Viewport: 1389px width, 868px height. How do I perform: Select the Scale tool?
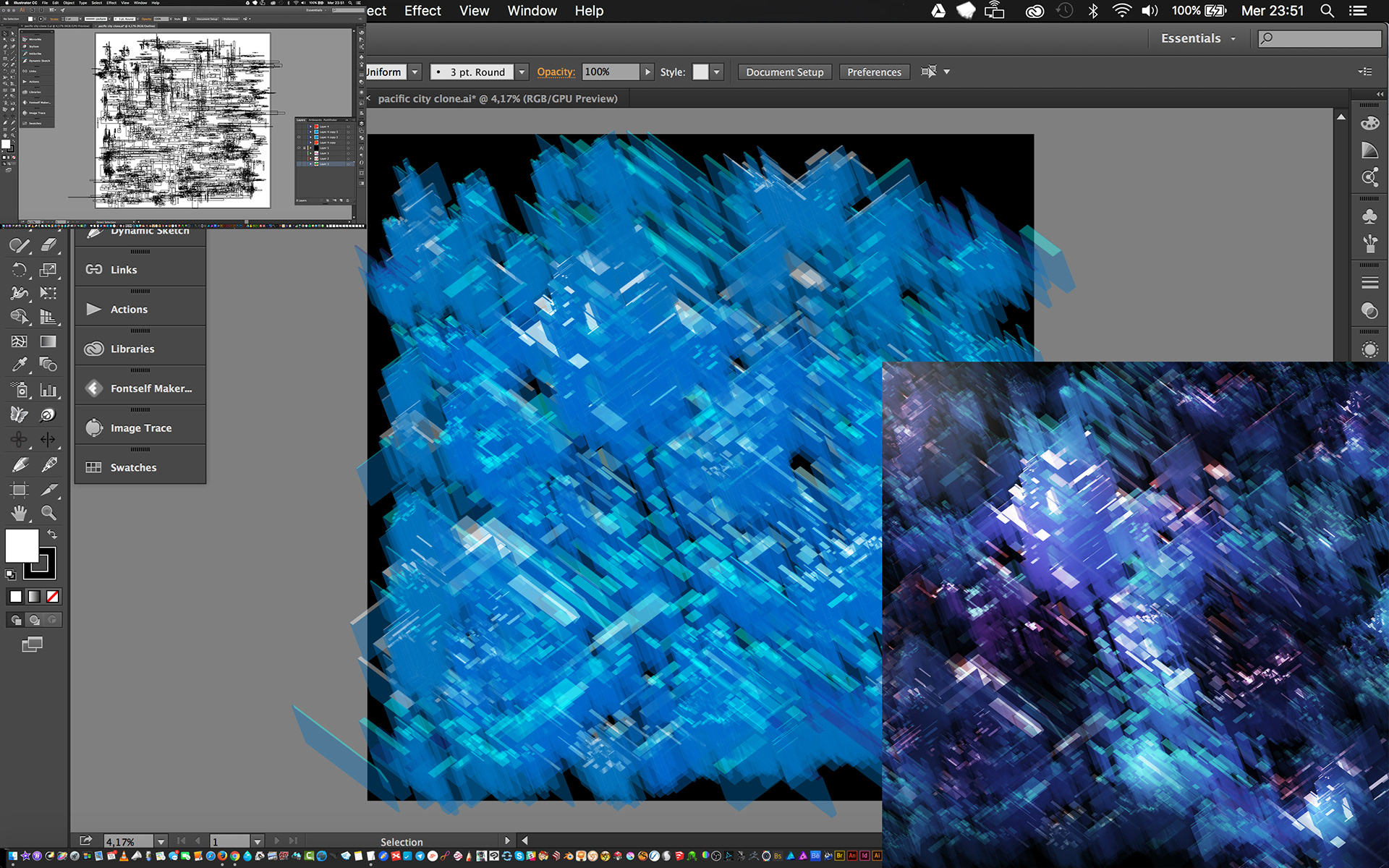[x=48, y=270]
